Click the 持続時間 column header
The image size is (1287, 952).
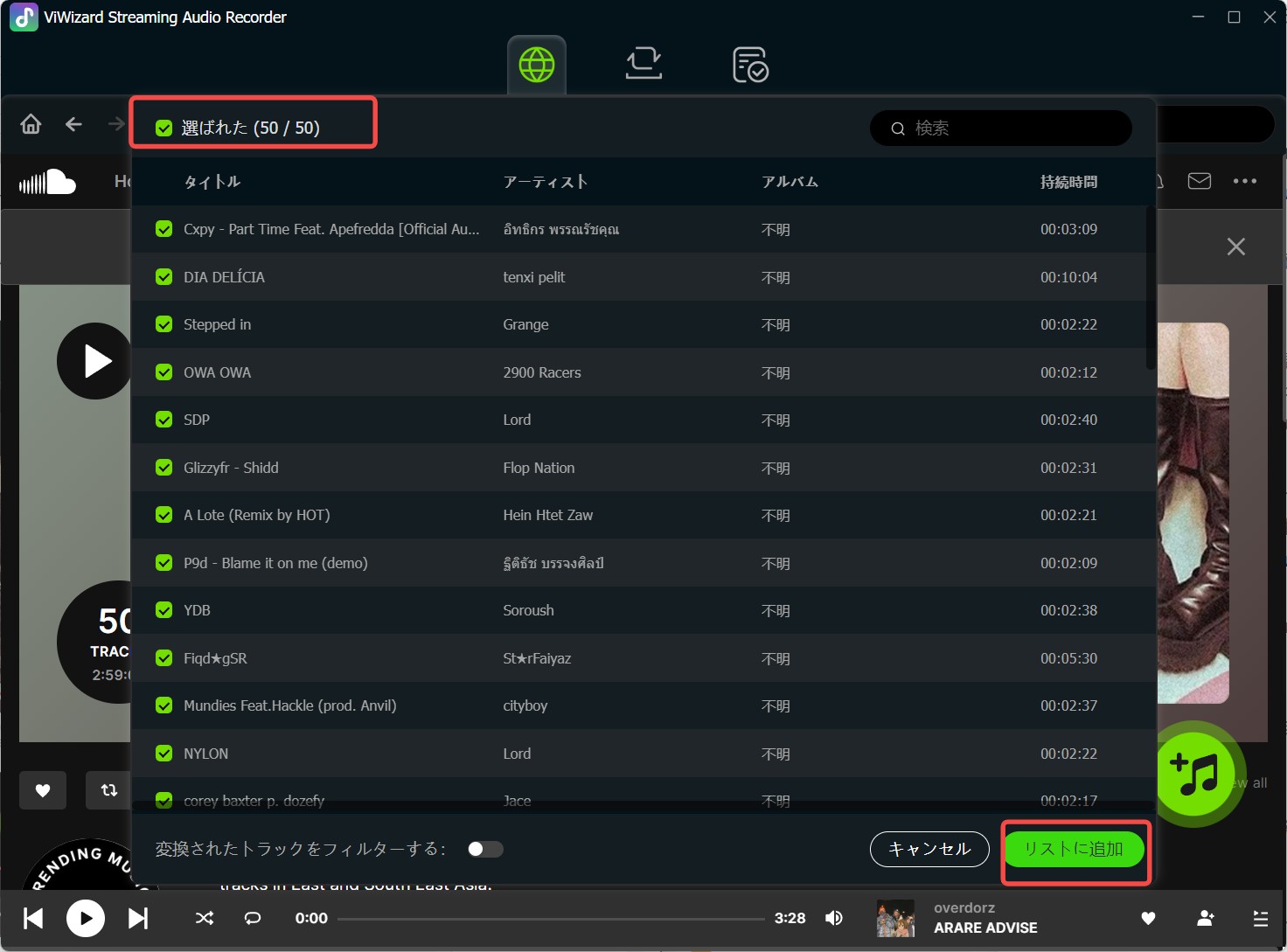pyautogui.click(x=1068, y=182)
